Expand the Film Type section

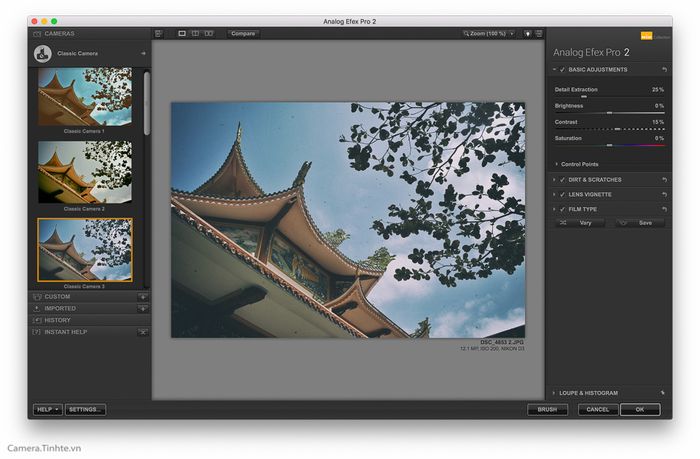pyautogui.click(x=554, y=209)
